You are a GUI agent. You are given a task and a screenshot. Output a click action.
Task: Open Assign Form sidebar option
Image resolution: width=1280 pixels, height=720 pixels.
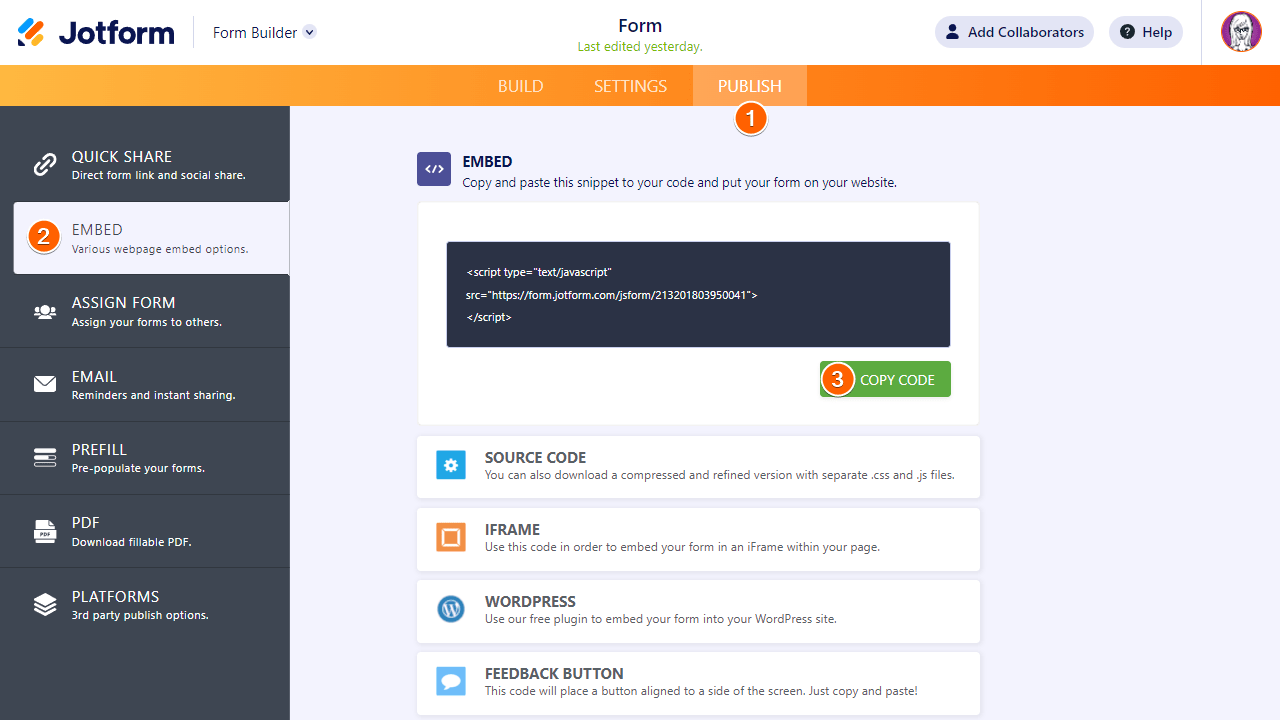tap(145, 311)
